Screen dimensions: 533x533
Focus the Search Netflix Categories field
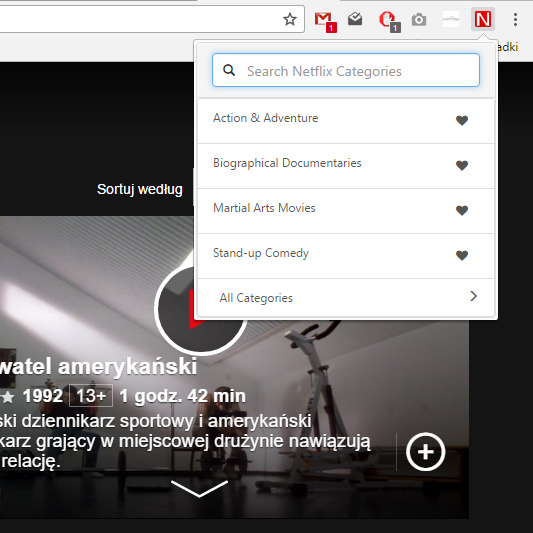(x=346, y=70)
